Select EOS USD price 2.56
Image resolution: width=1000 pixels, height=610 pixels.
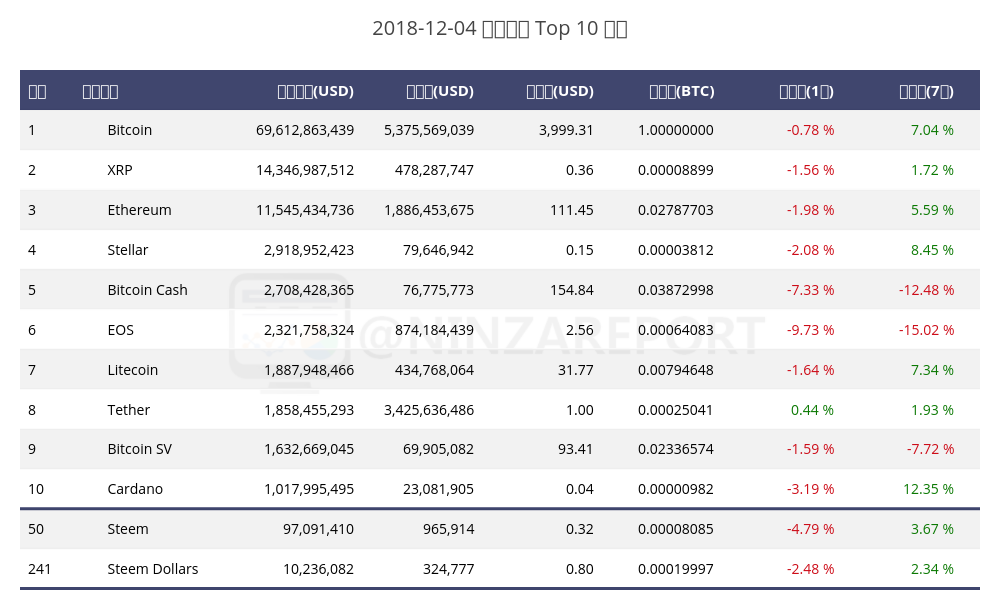click(x=580, y=330)
